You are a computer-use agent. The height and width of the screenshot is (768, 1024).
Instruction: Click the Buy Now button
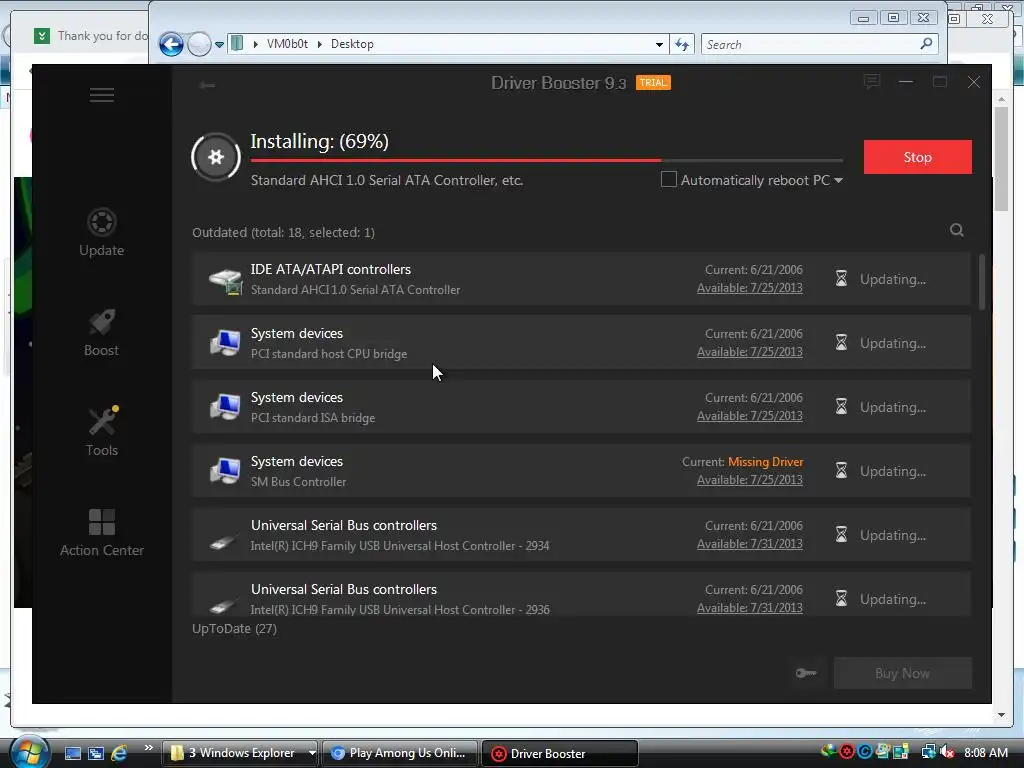point(903,673)
